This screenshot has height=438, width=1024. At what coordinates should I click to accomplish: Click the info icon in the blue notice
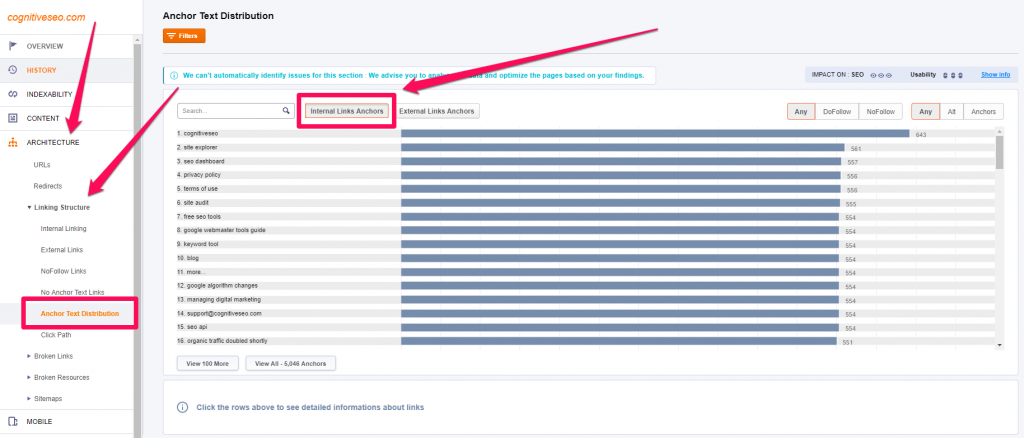tap(174, 76)
